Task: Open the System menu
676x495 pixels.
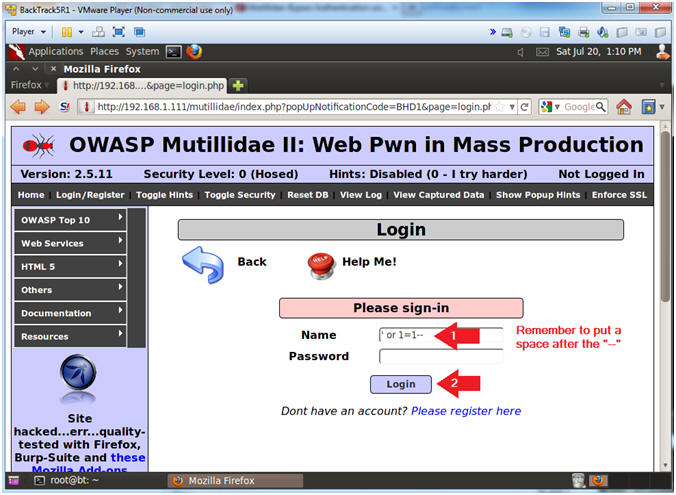Action: 142,52
